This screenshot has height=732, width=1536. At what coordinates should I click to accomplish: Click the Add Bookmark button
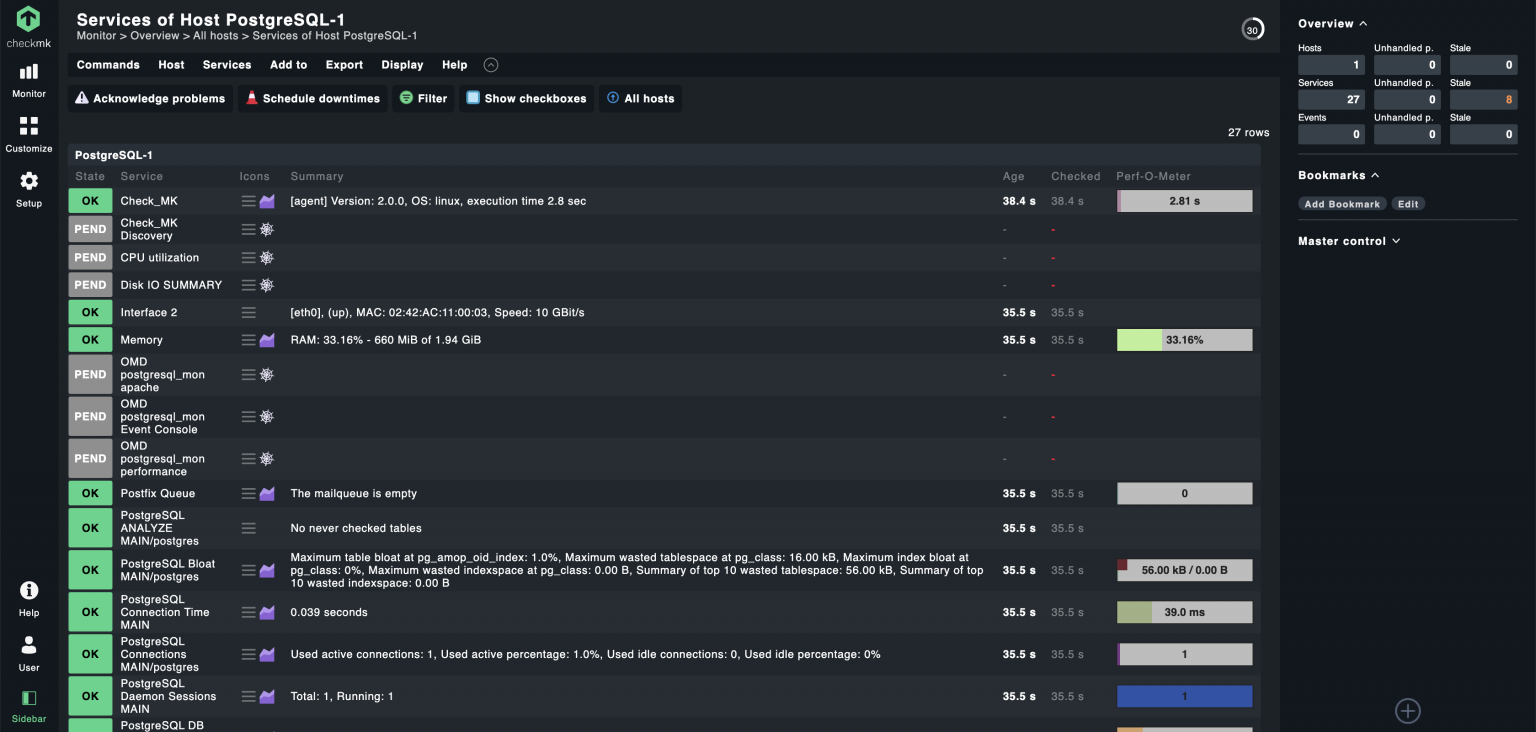coord(1341,204)
